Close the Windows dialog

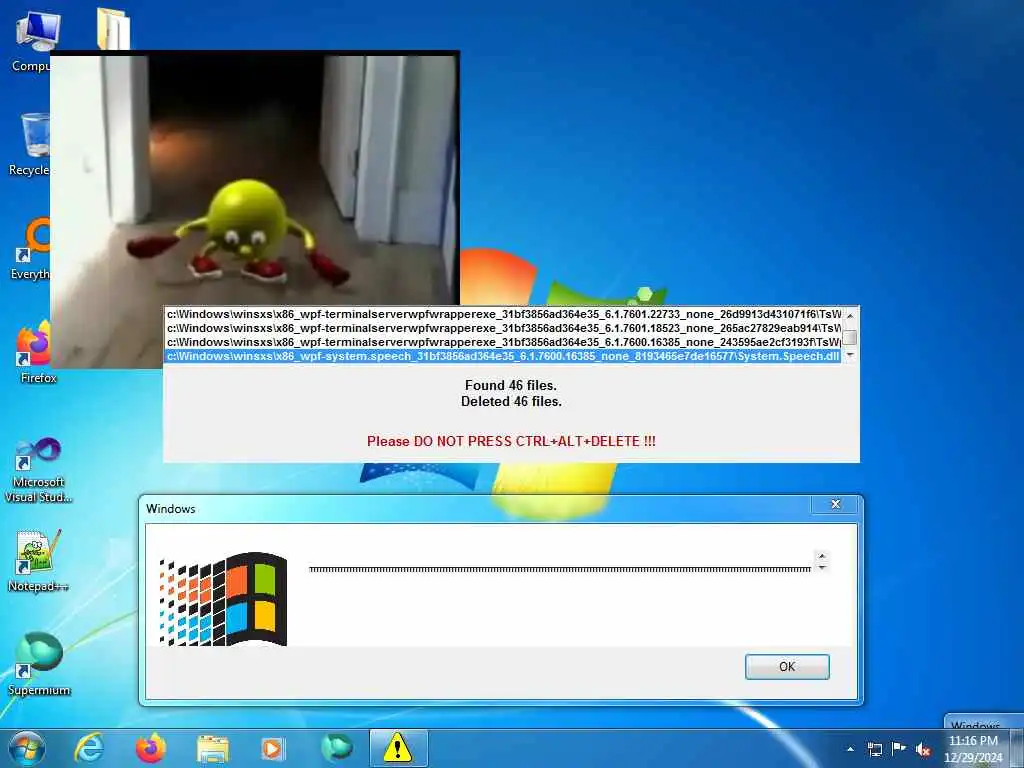835,504
